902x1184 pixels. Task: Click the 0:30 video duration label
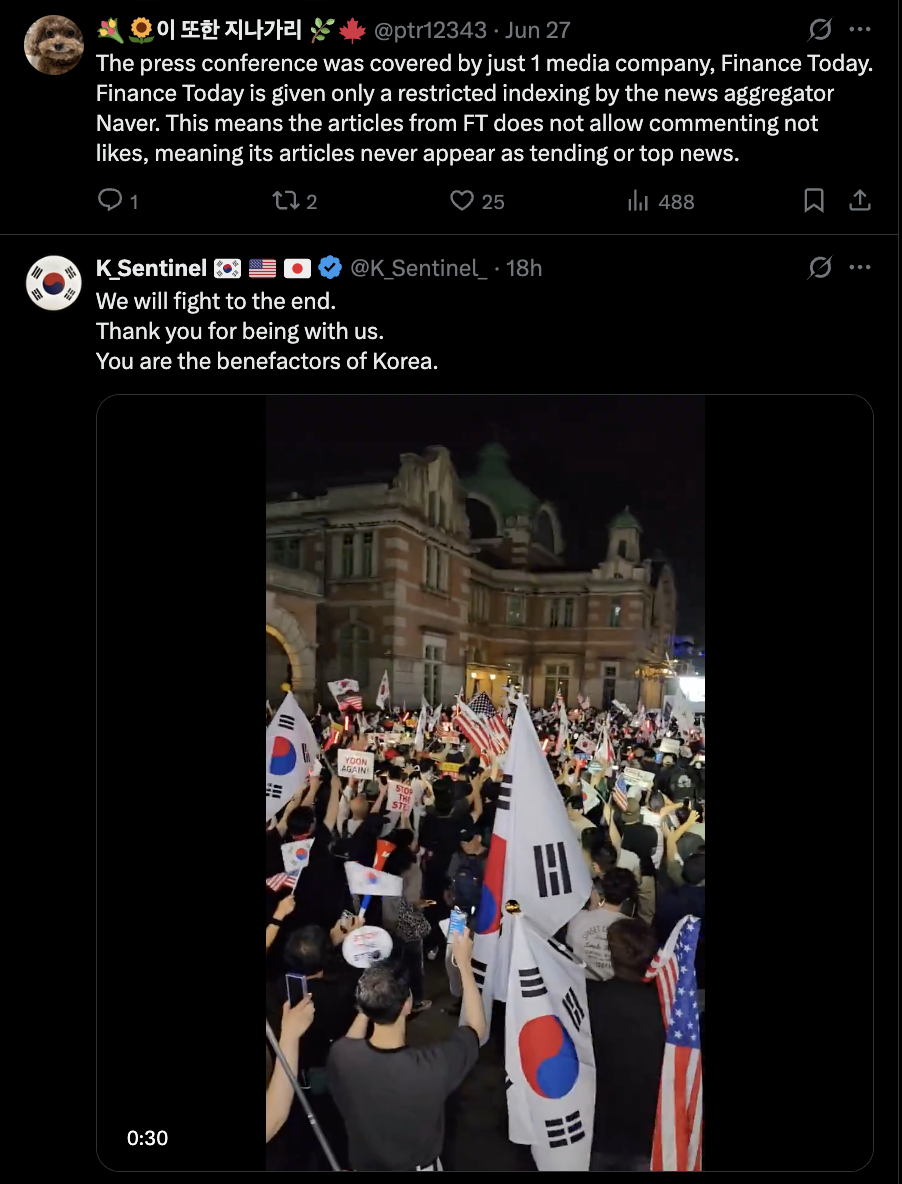(147, 1138)
